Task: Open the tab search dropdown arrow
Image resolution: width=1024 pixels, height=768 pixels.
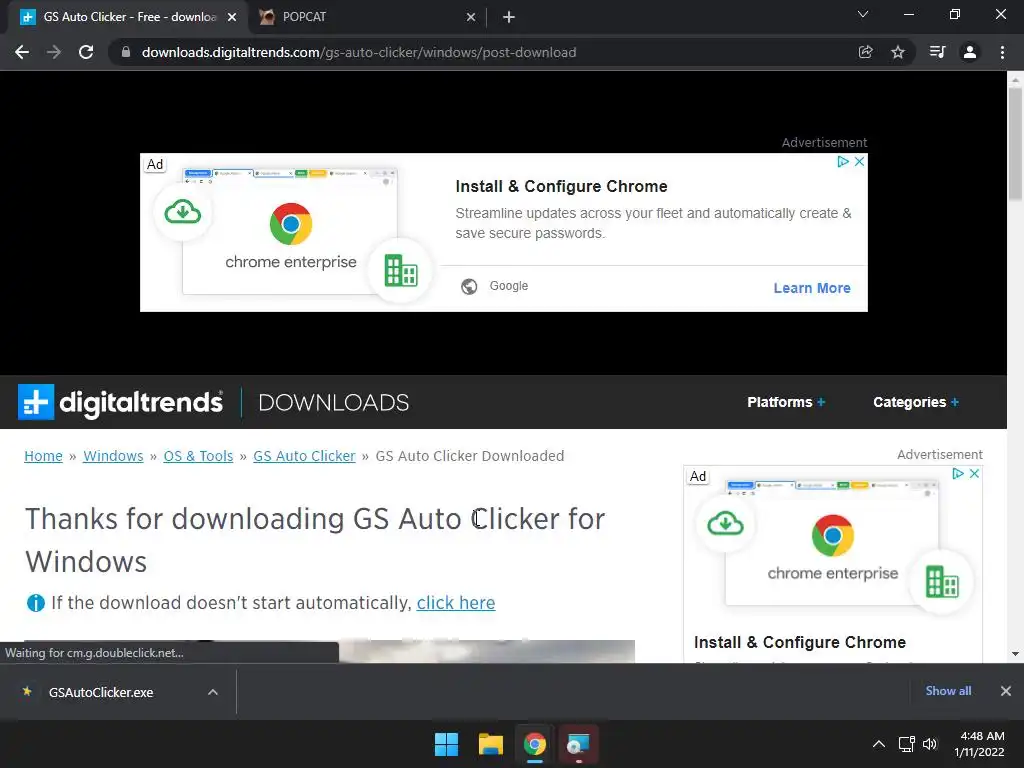Action: point(863,14)
